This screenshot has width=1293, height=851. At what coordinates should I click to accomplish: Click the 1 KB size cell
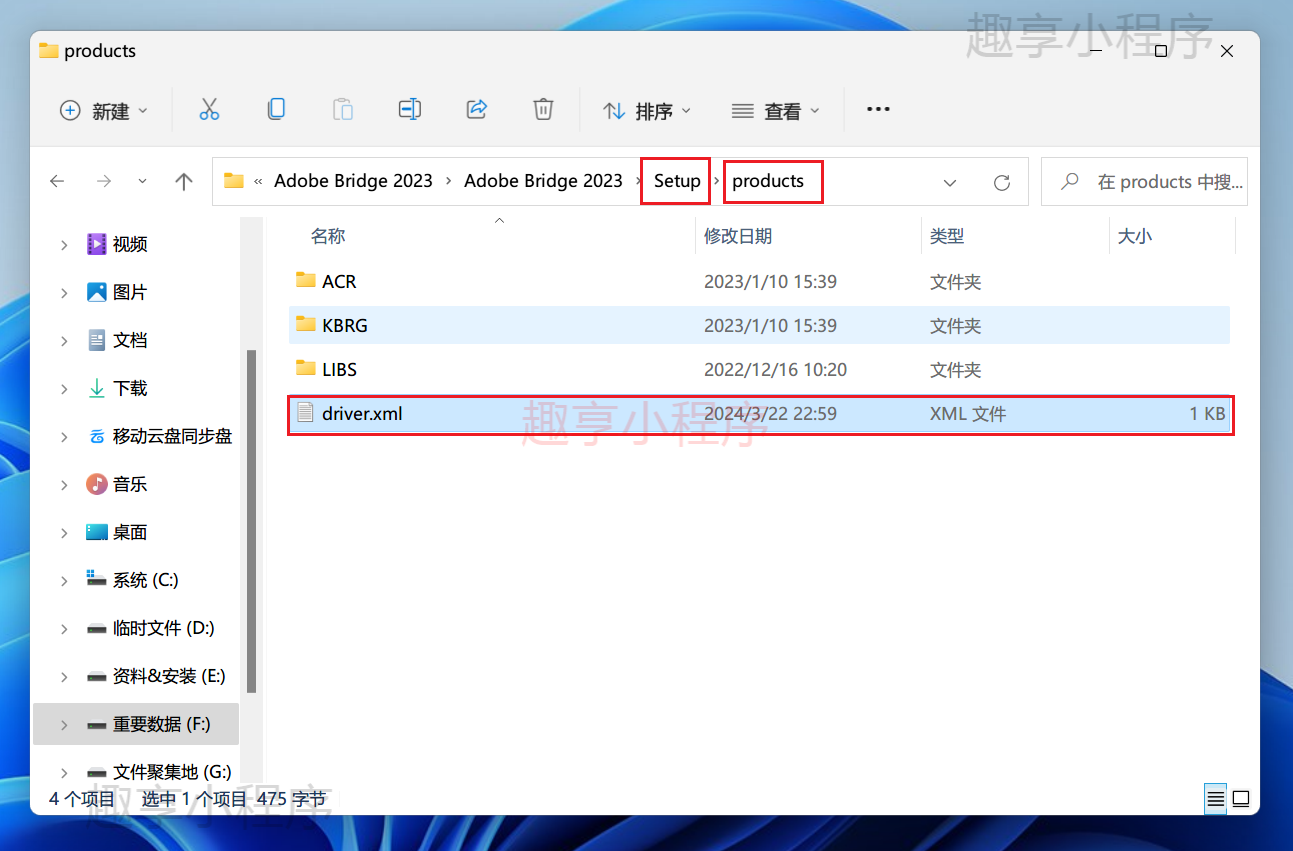[1207, 413]
